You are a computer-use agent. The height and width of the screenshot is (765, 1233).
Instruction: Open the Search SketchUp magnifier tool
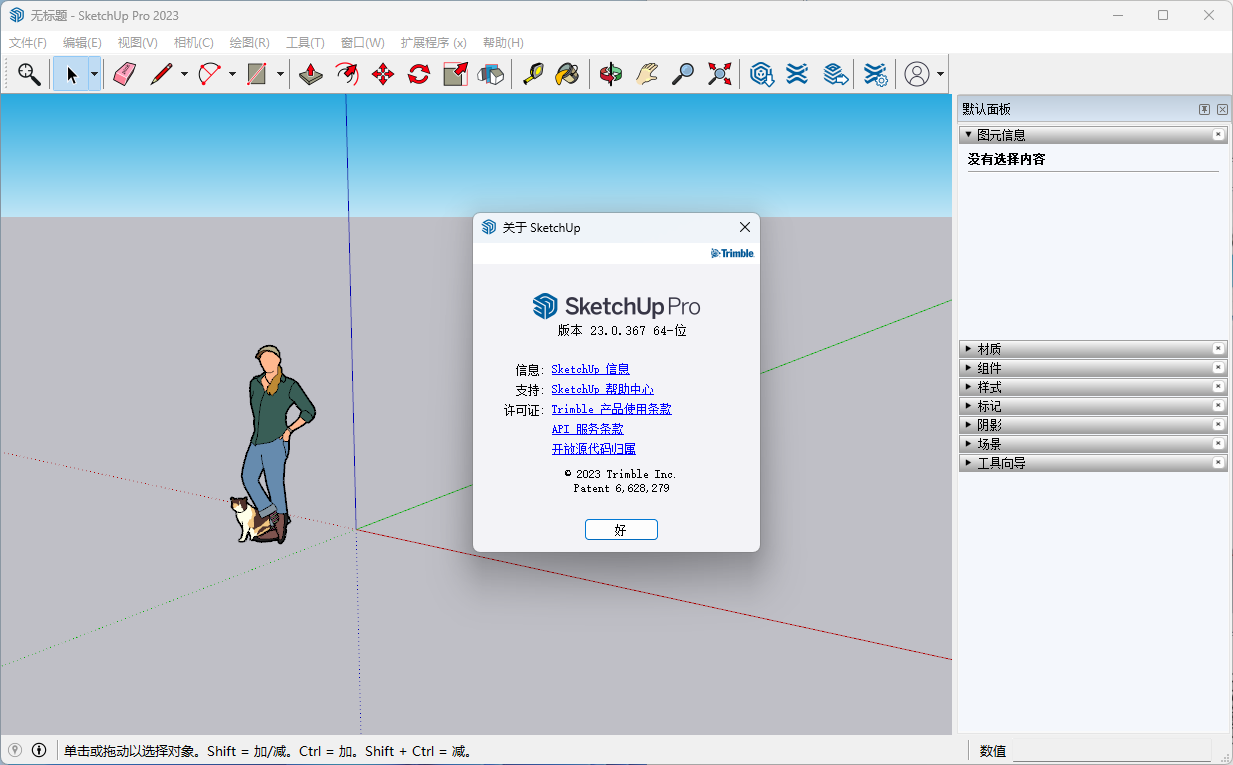[29, 74]
